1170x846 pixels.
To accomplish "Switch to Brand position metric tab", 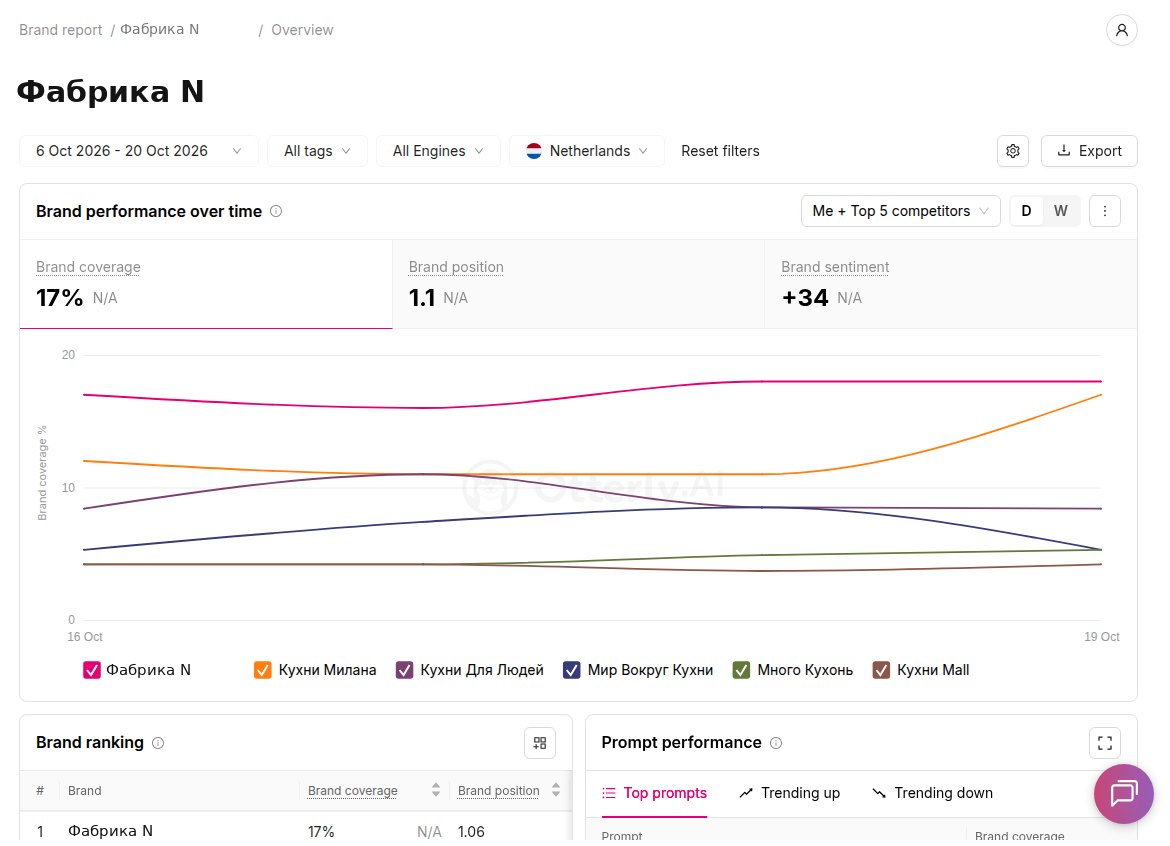I will pos(578,284).
